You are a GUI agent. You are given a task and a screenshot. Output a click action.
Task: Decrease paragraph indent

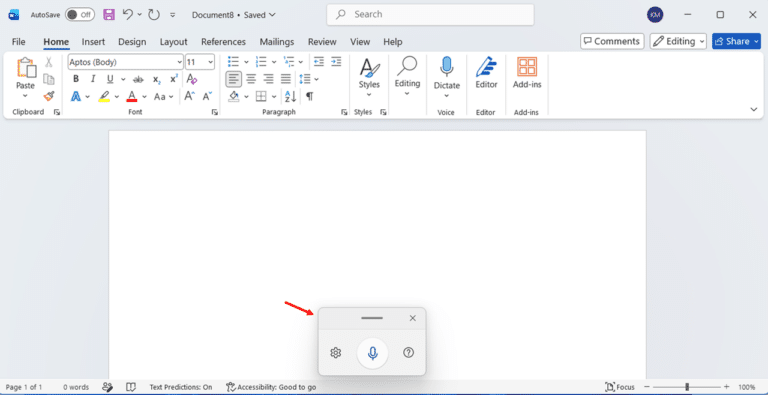coord(319,62)
